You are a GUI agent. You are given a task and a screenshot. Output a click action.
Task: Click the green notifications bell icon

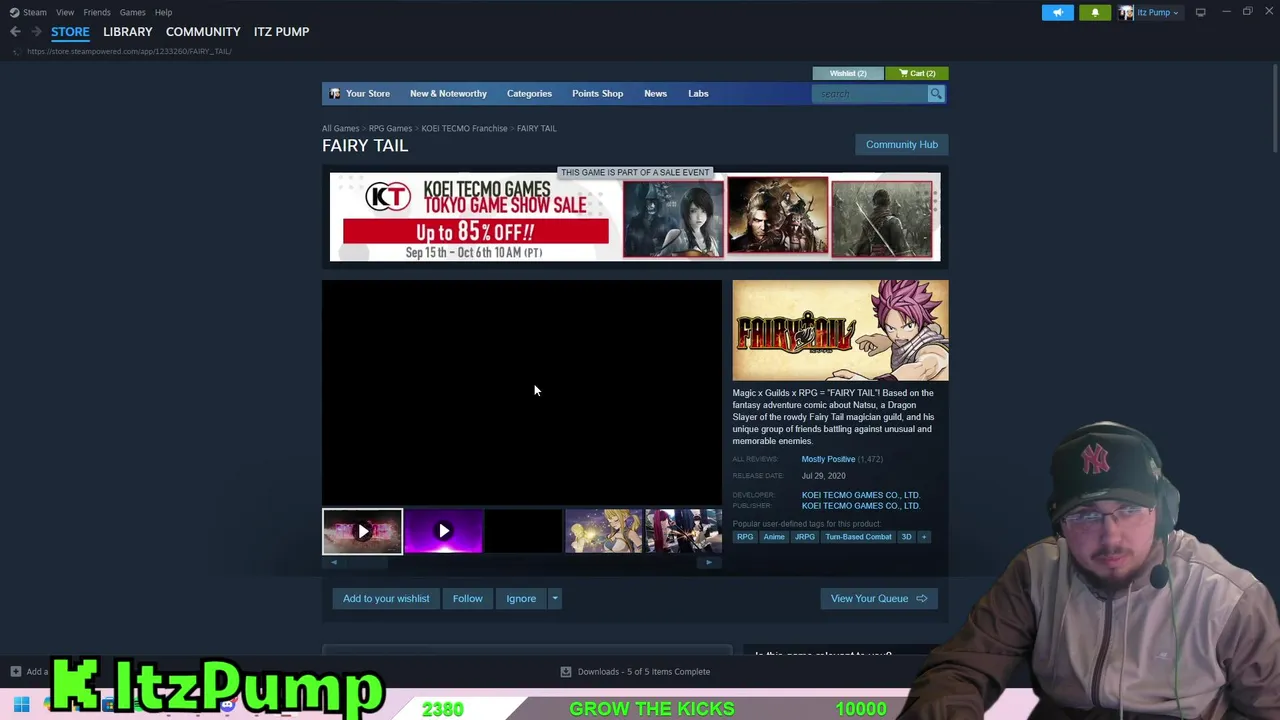point(1095,12)
